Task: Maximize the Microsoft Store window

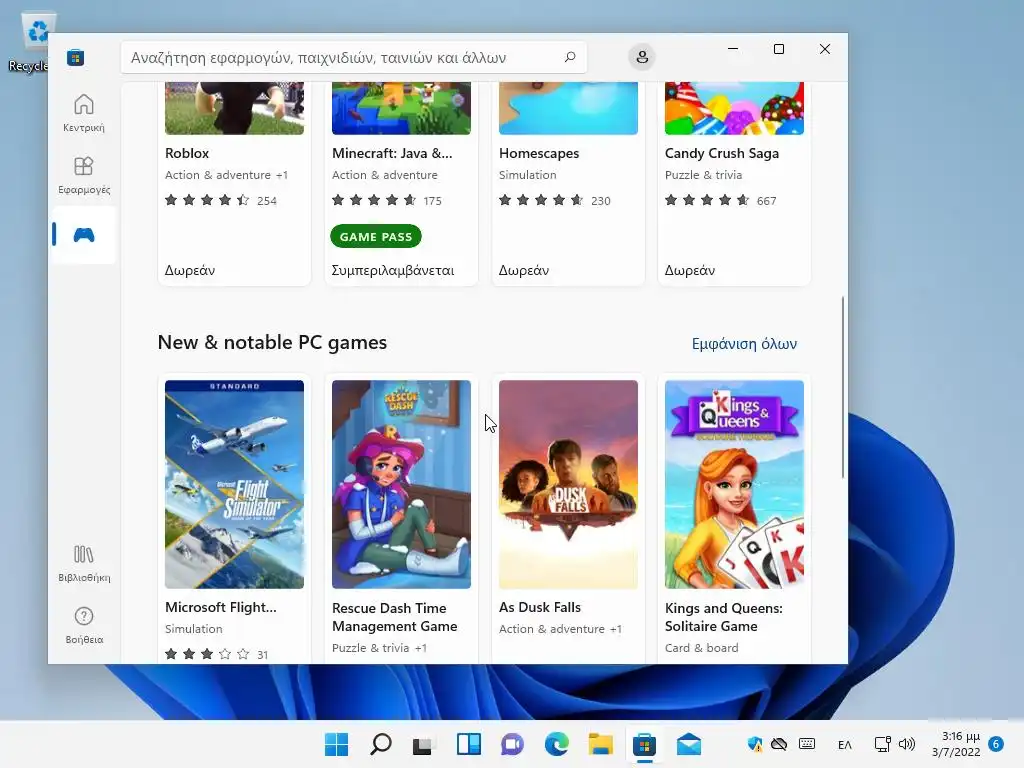Action: coord(778,49)
